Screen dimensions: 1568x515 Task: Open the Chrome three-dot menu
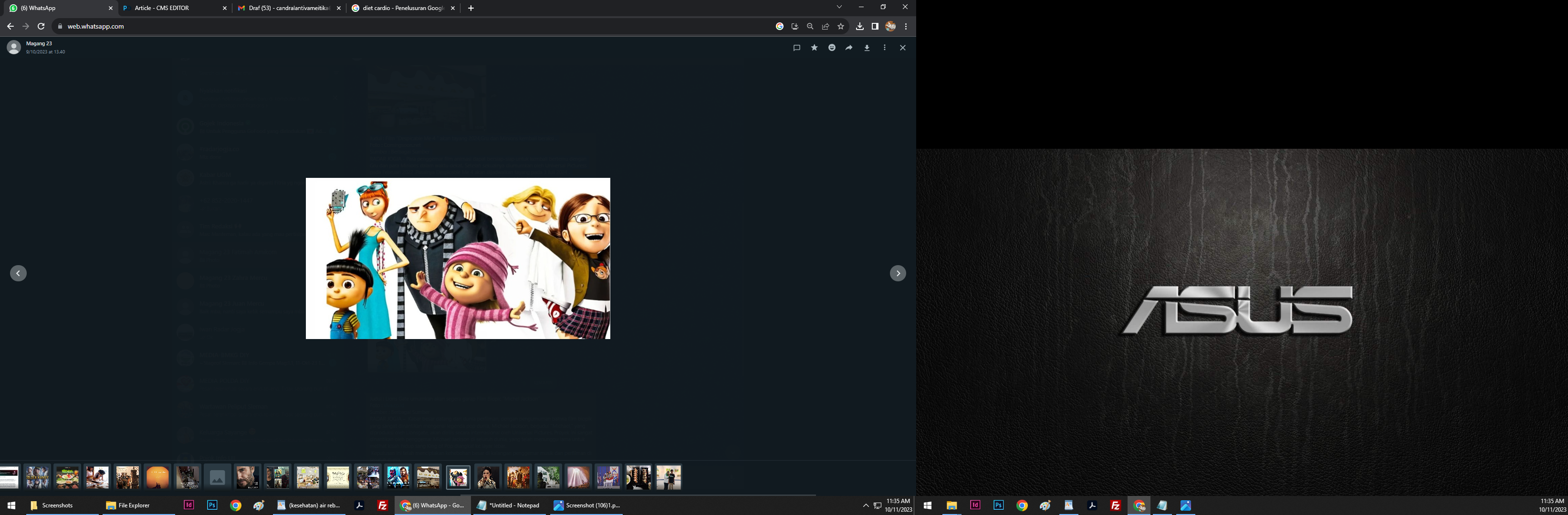(x=906, y=26)
